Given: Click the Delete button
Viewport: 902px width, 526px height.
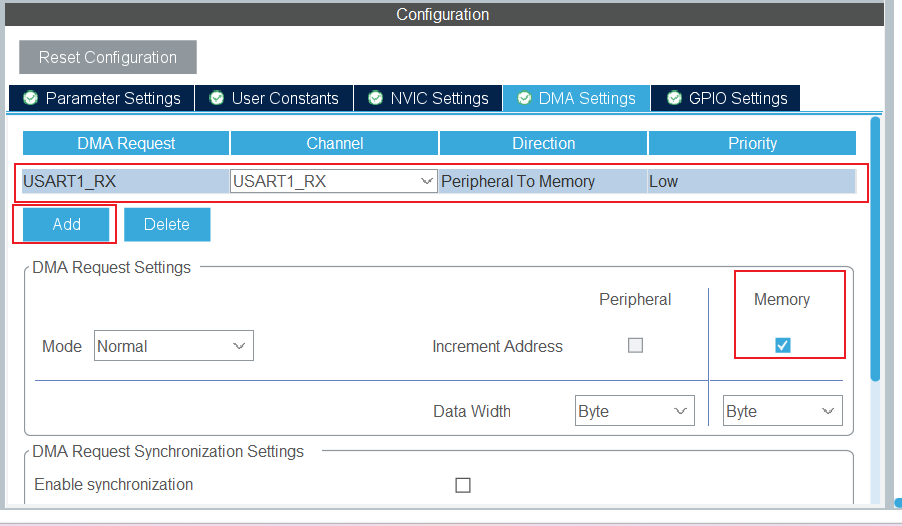Looking at the screenshot, I should tap(167, 224).
